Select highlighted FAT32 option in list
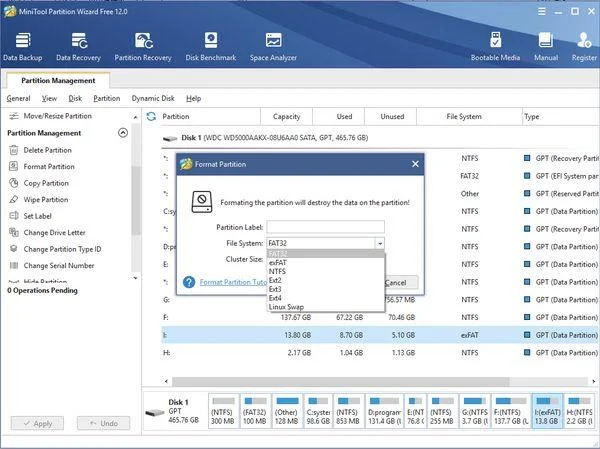The image size is (600, 449). tap(326, 254)
